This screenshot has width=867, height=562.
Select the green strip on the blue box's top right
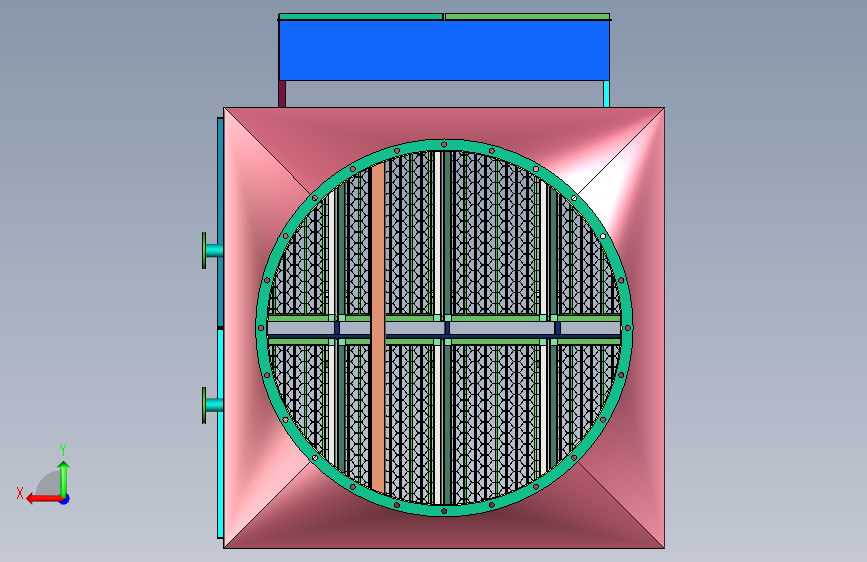point(527,17)
